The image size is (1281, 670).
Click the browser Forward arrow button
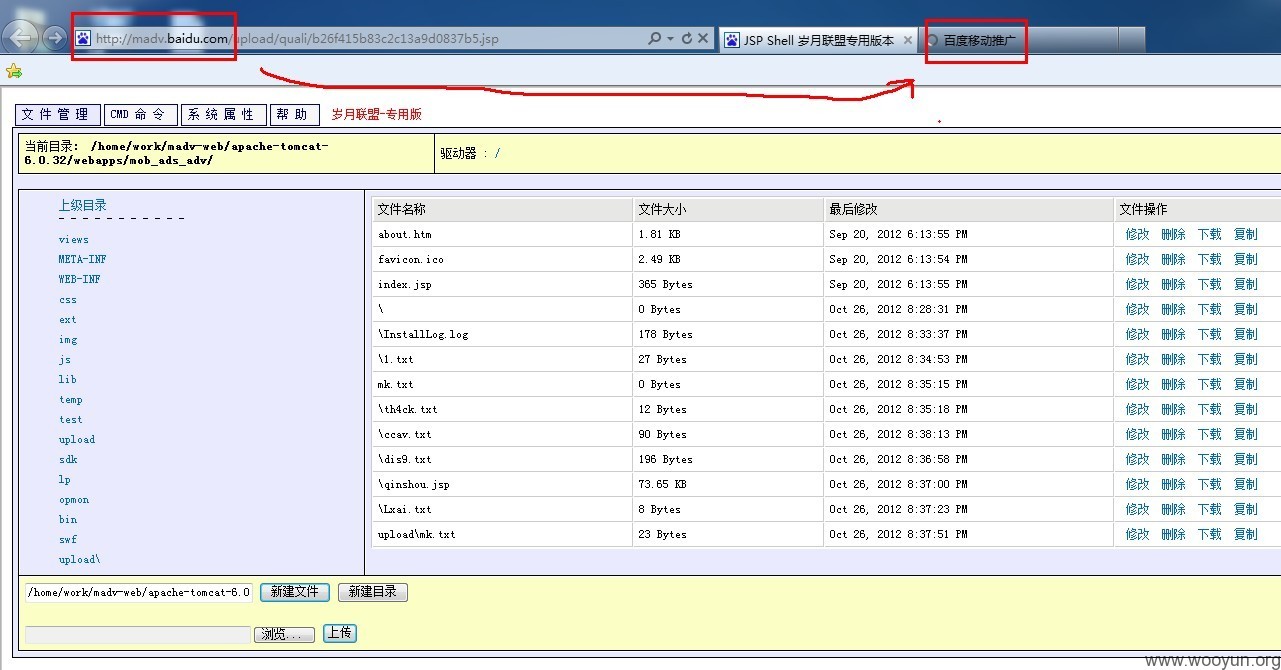tap(55, 39)
